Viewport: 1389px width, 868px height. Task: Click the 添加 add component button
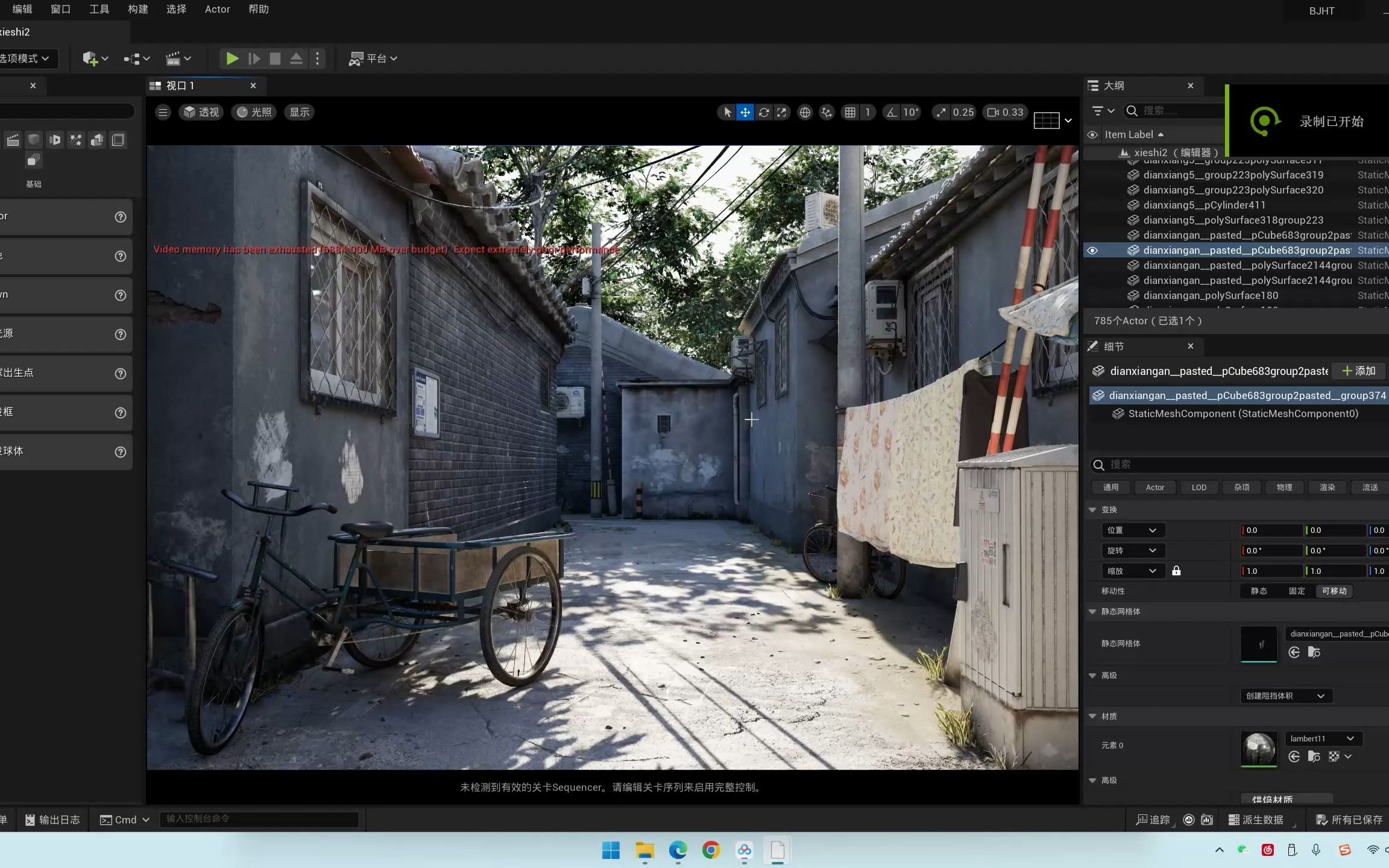pos(1359,371)
